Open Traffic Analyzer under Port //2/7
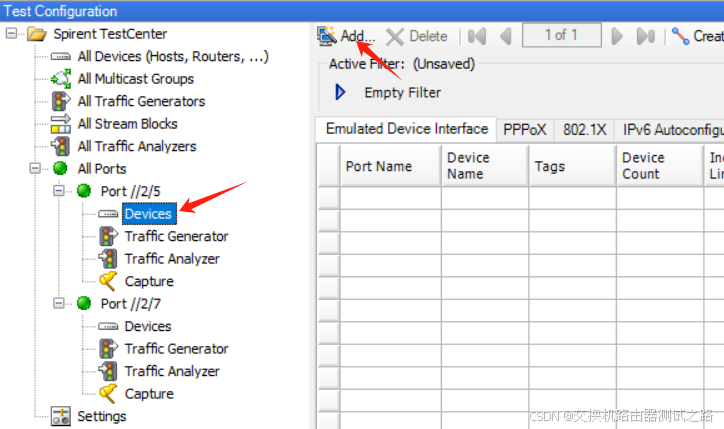Image resolution: width=724 pixels, height=429 pixels. point(172,371)
